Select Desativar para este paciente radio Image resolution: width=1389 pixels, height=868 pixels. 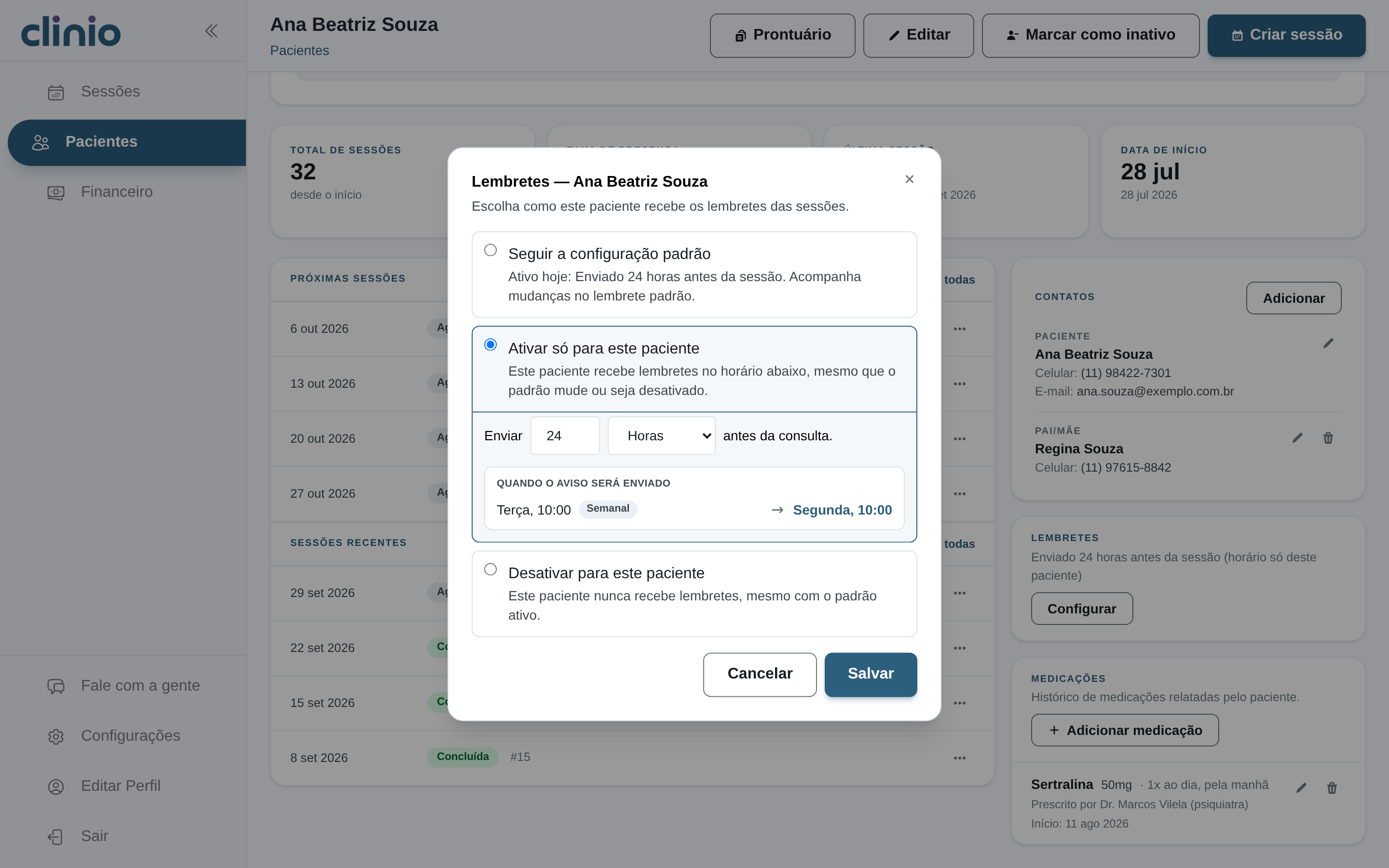[x=490, y=569]
